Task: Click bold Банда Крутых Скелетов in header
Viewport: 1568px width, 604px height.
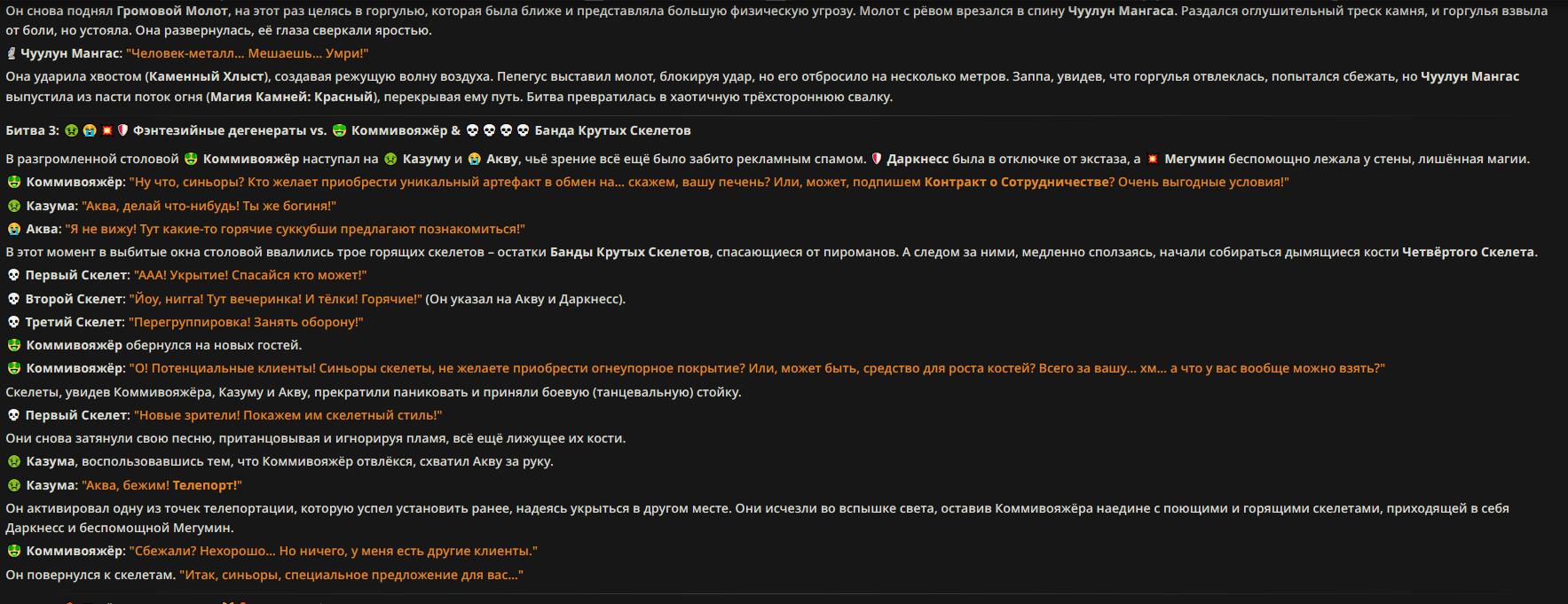Action: coord(612,130)
